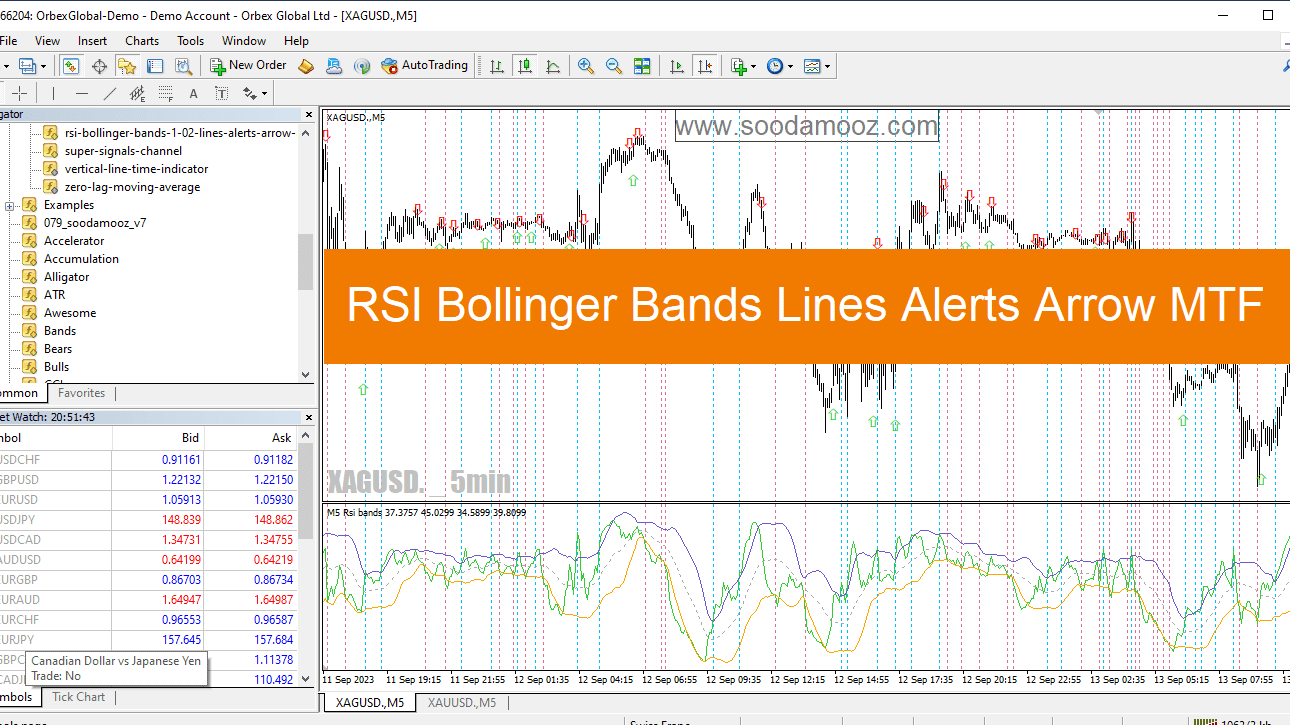Expand the Examples tree folder
The image size is (1290, 725).
coord(10,205)
